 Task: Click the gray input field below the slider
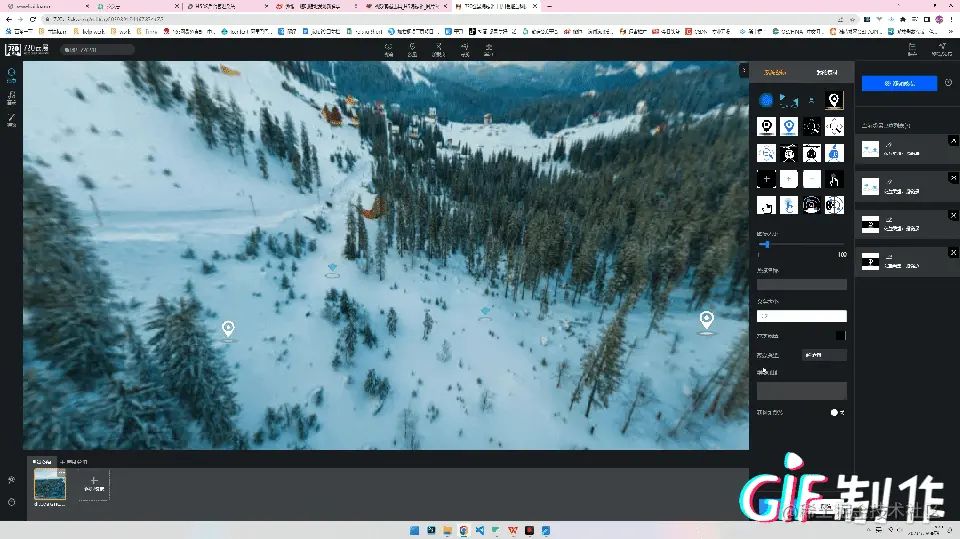click(x=801, y=284)
